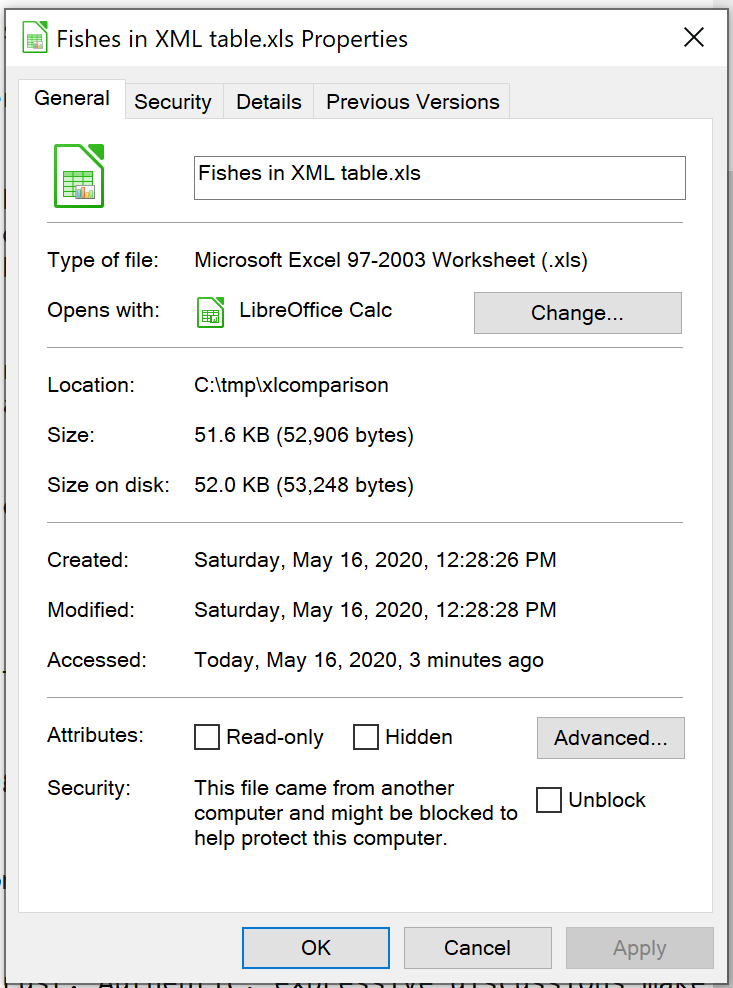The image size is (733, 988).
Task: Dismiss dialog with the Cancel button
Action: 478,948
